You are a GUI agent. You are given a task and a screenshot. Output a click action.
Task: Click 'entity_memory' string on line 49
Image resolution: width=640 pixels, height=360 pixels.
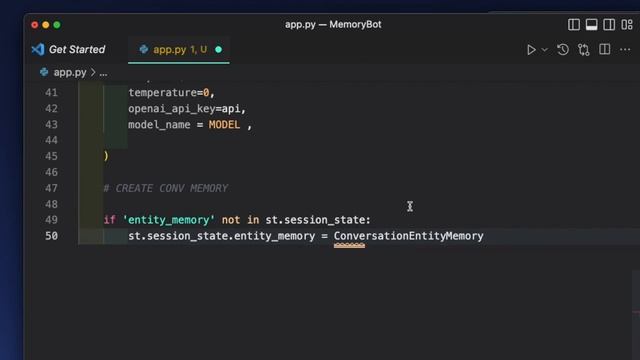(x=169, y=220)
